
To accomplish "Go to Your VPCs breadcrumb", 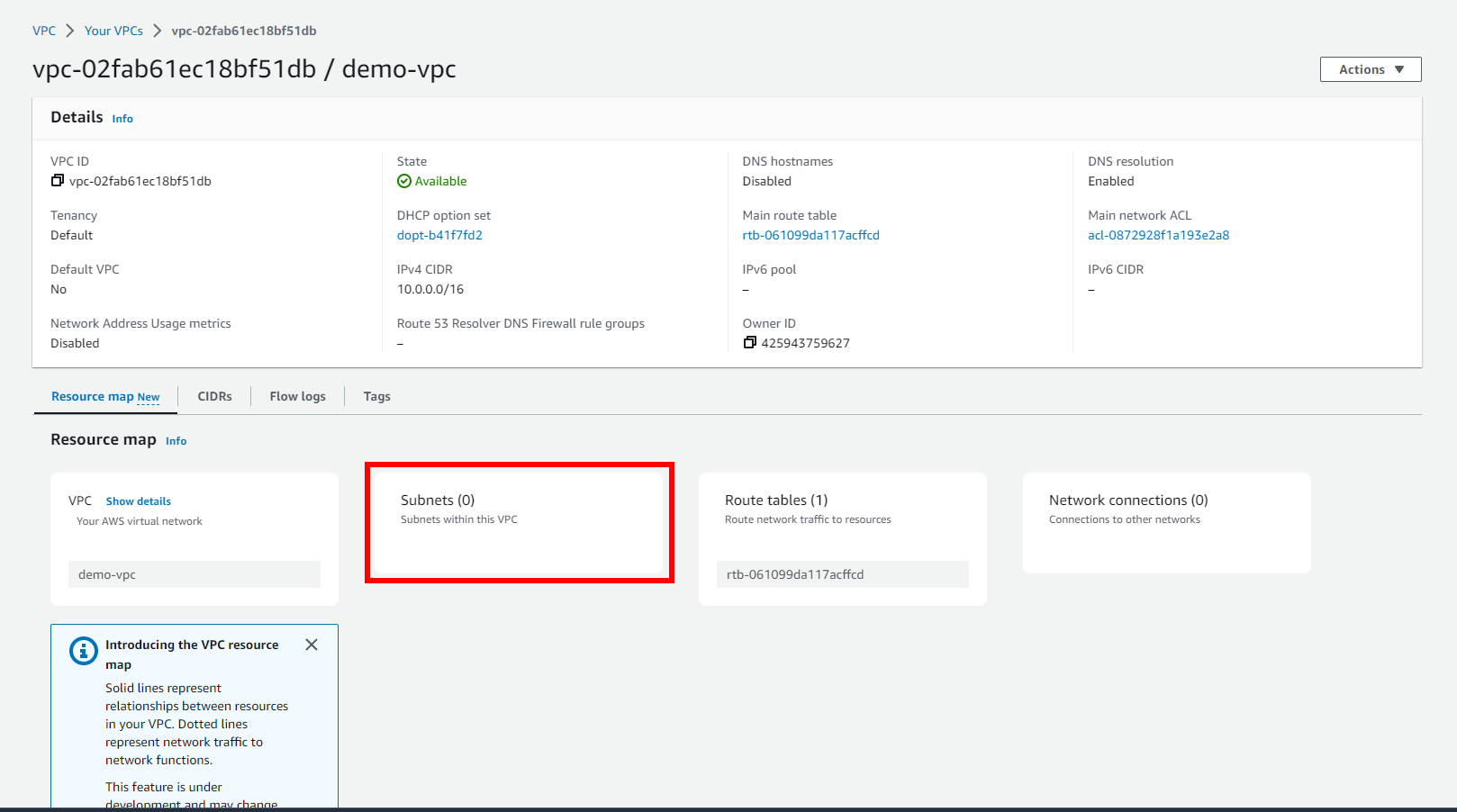I will tap(113, 31).
